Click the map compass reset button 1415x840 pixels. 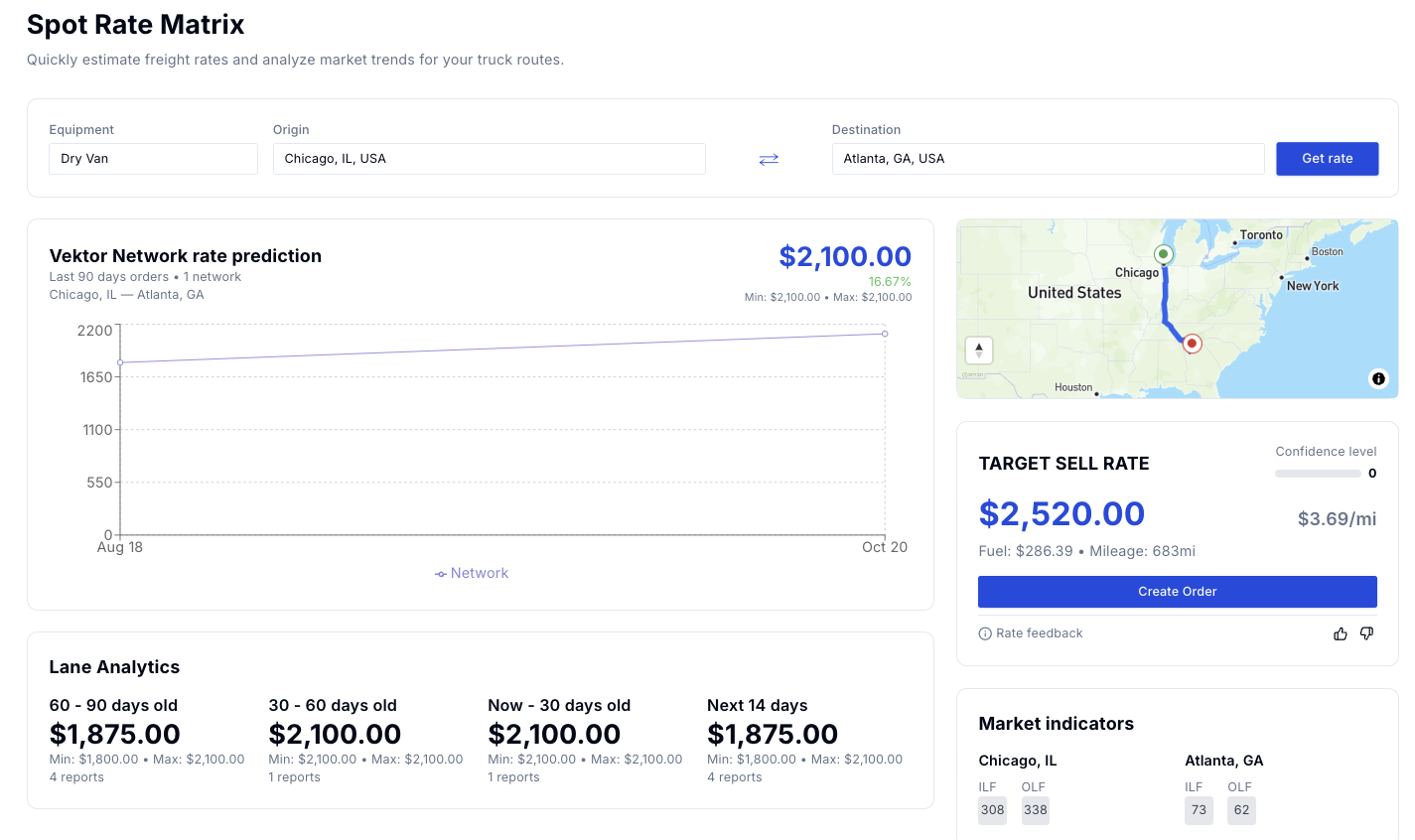tap(978, 350)
